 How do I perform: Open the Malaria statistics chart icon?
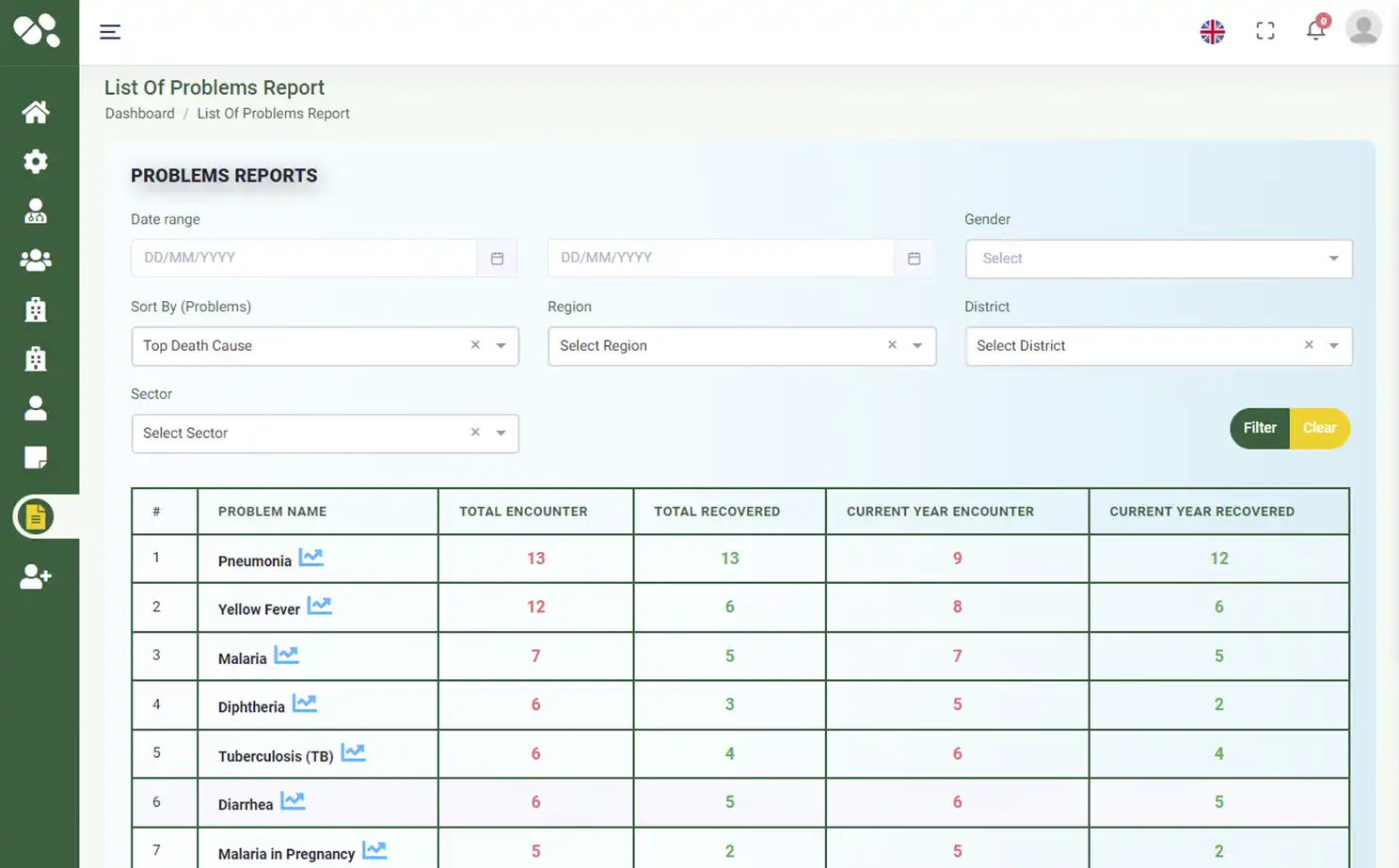286,654
